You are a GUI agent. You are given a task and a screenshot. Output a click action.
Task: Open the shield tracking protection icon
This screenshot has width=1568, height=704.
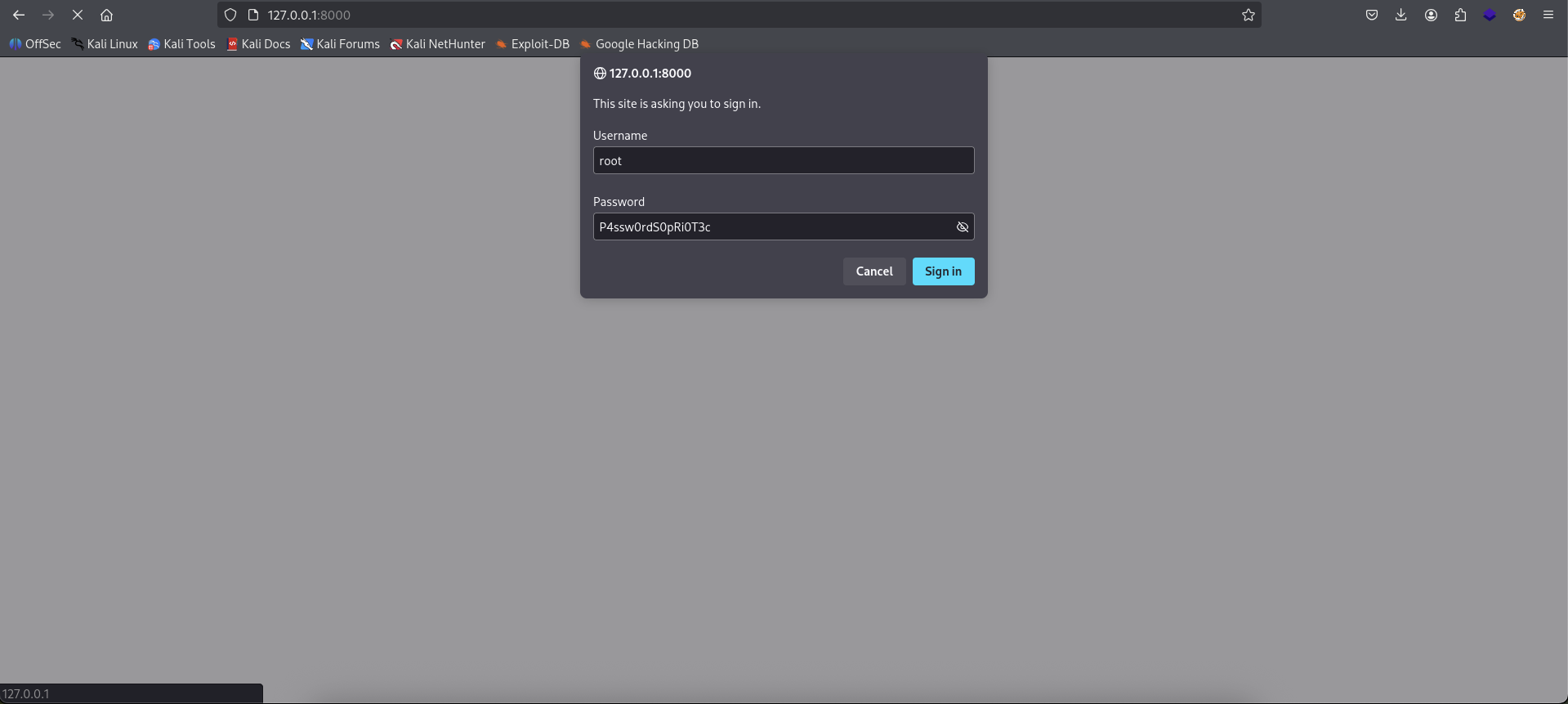point(230,15)
